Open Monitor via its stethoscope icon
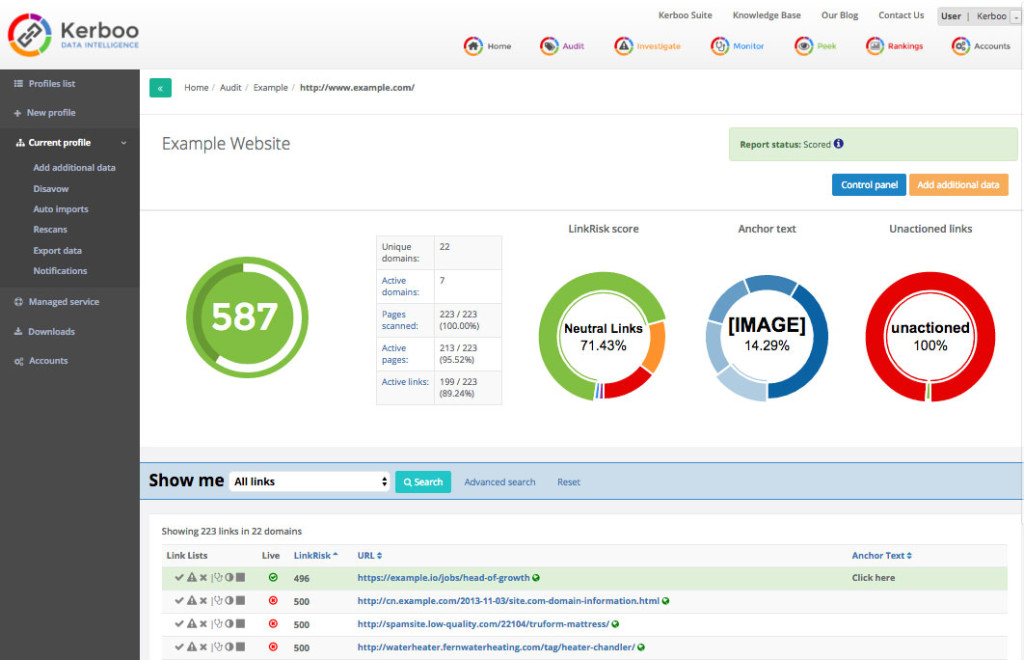This screenshot has height=660, width=1024. pyautogui.click(x=719, y=46)
